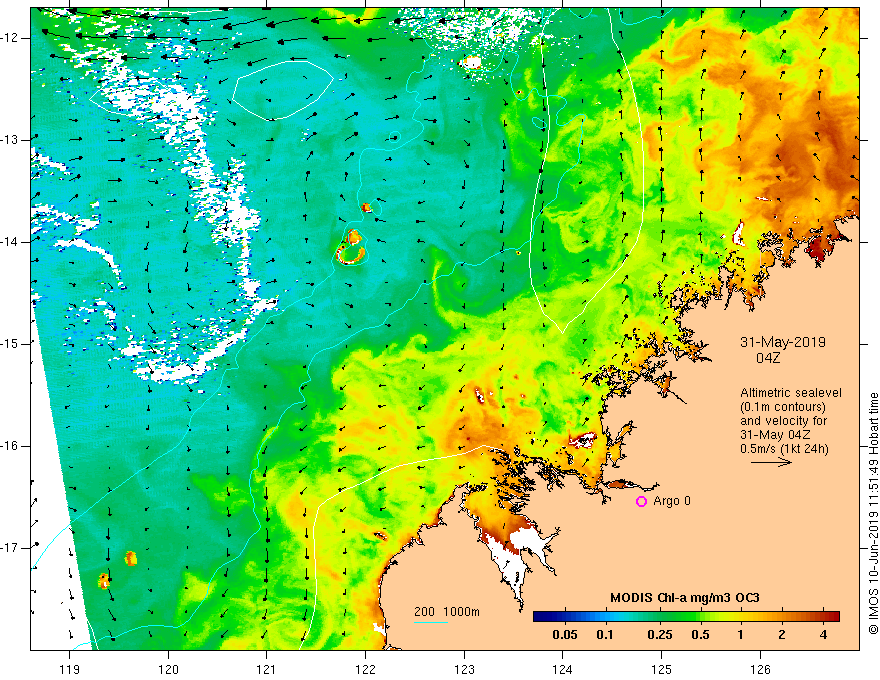The width and height of the screenshot is (880, 680).
Task: Click the '0.5m/s (1kt 24h)' scale text
Action: pos(784,448)
